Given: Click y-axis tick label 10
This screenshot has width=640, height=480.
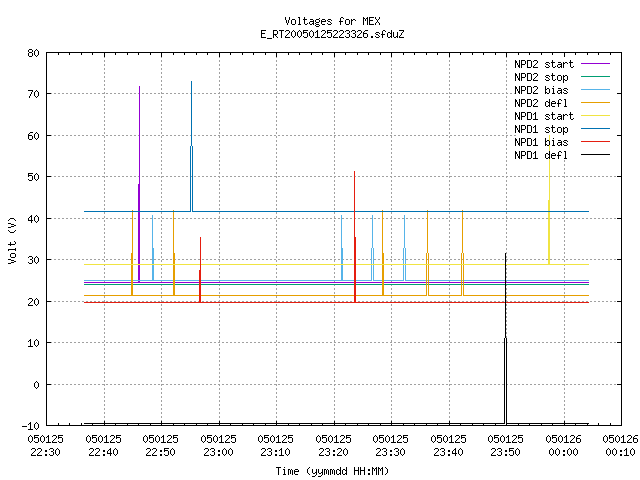Looking at the screenshot, I should pyautogui.click(x=33, y=343).
